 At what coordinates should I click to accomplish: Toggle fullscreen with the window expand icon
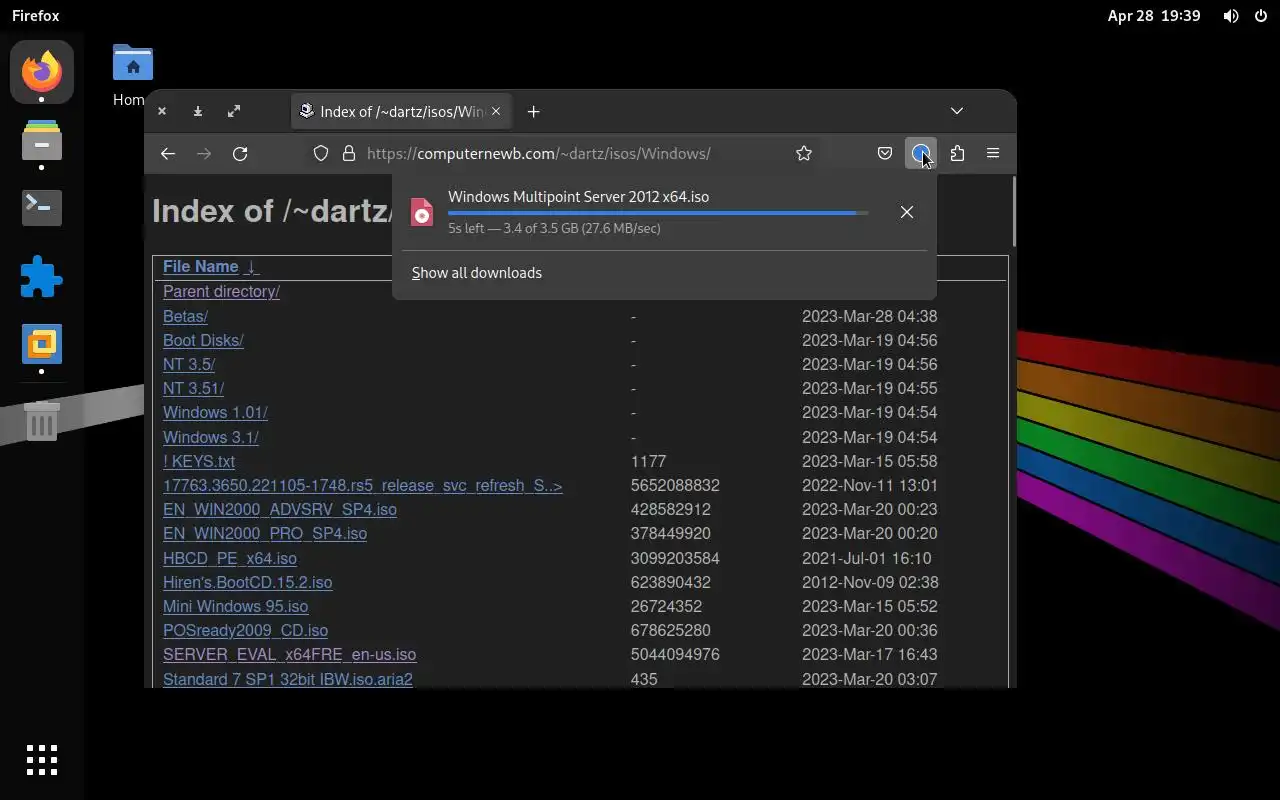tap(234, 111)
